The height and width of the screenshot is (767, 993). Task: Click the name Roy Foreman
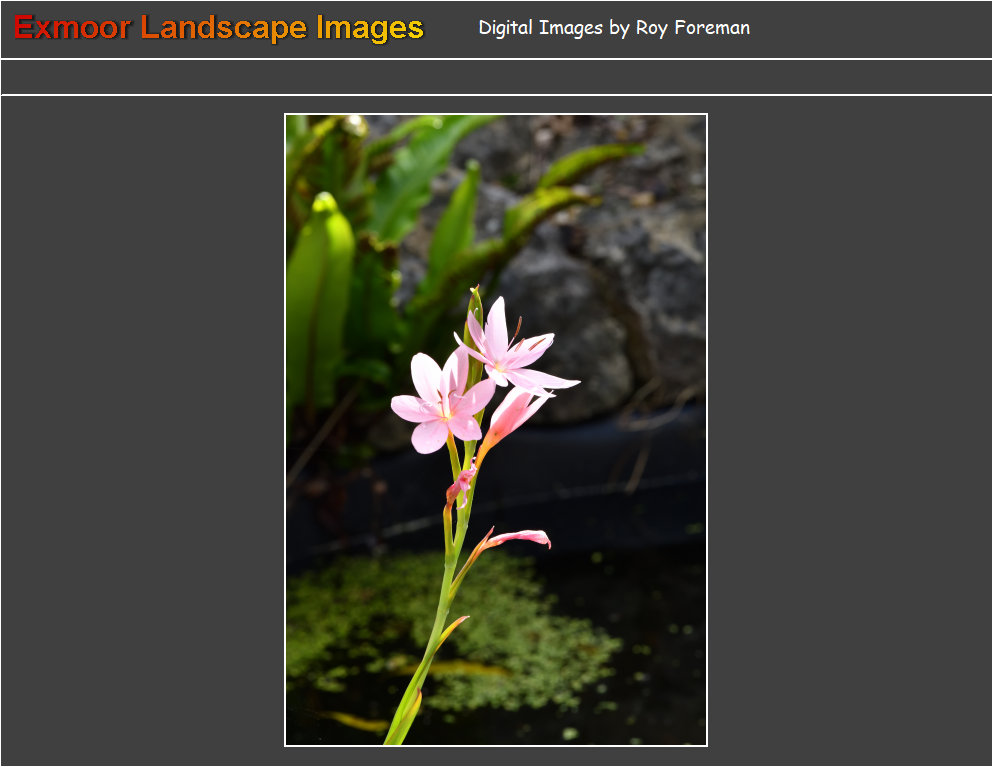(692, 28)
